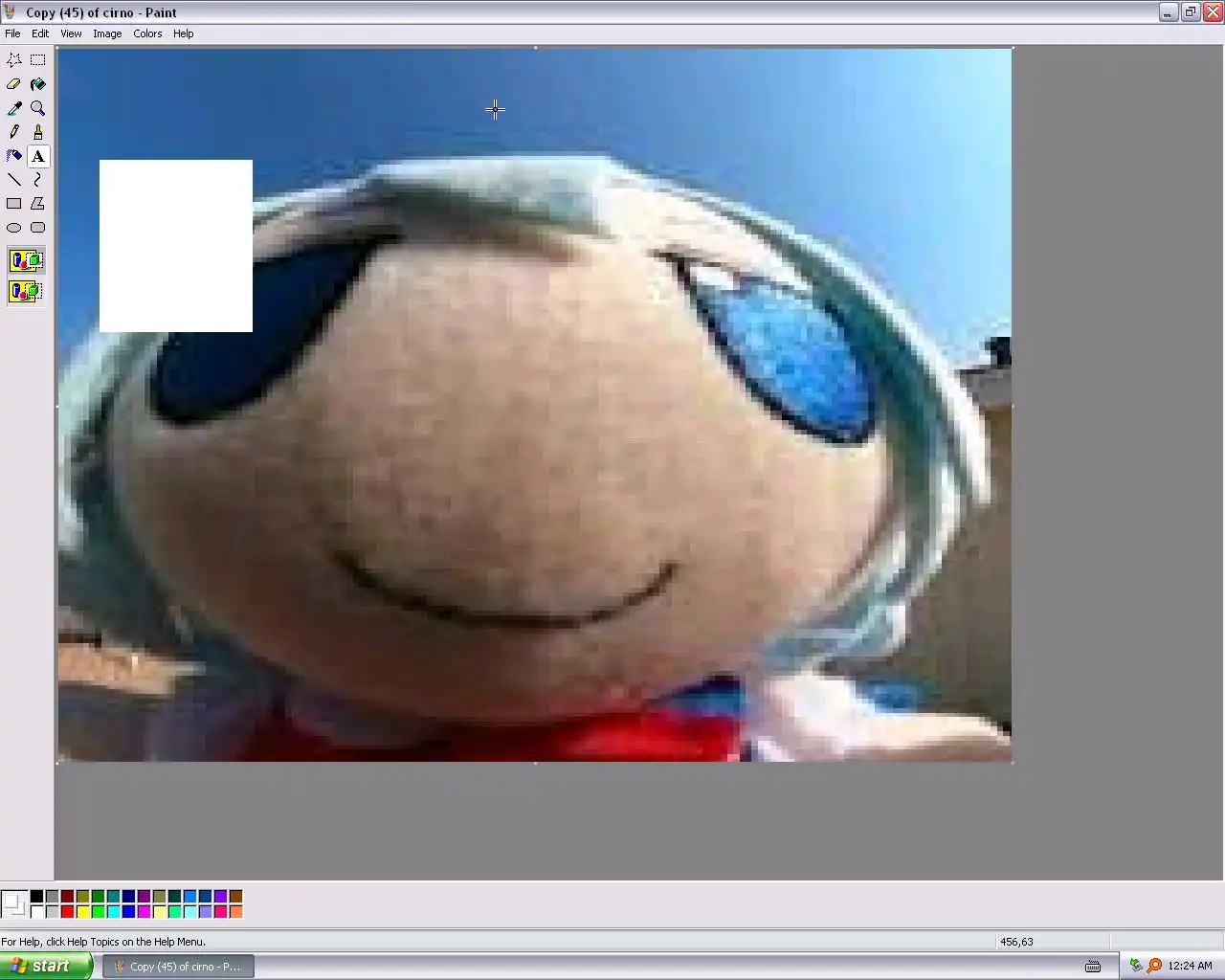Click the Windows start button
1225x980 pixels.
pos(46,966)
